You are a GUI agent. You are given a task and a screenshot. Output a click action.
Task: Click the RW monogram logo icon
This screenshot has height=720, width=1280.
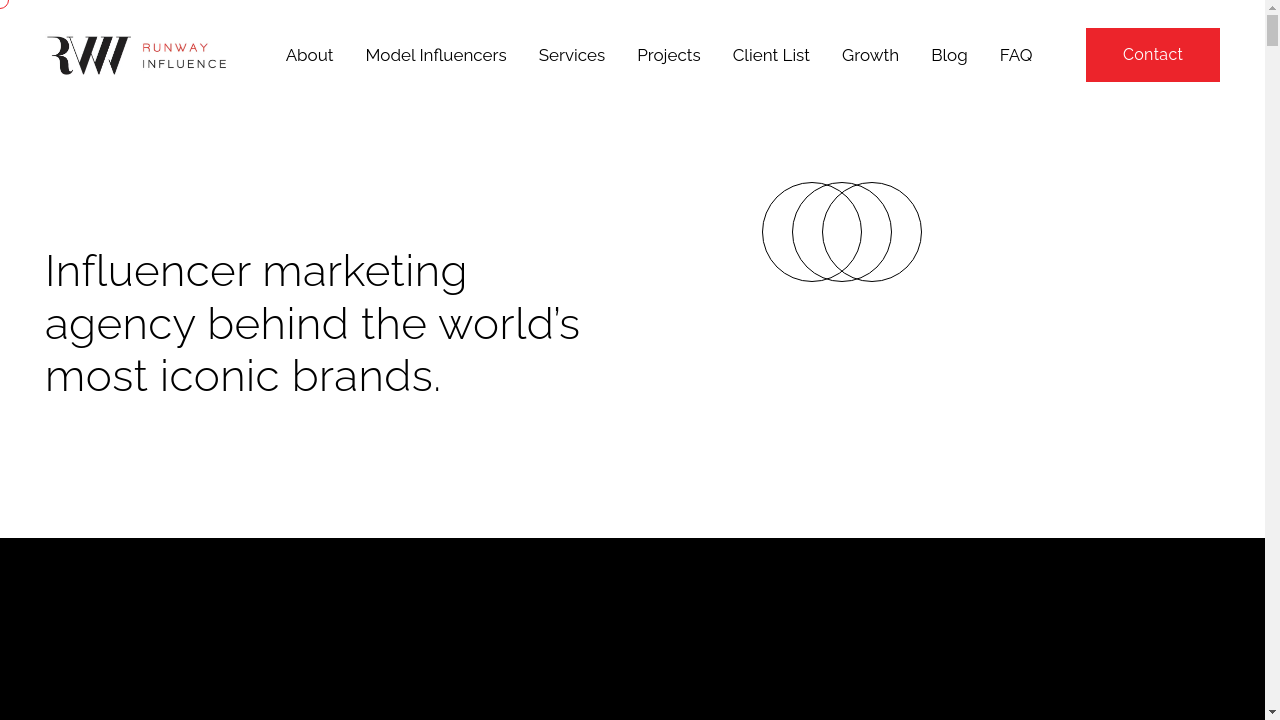click(x=89, y=55)
